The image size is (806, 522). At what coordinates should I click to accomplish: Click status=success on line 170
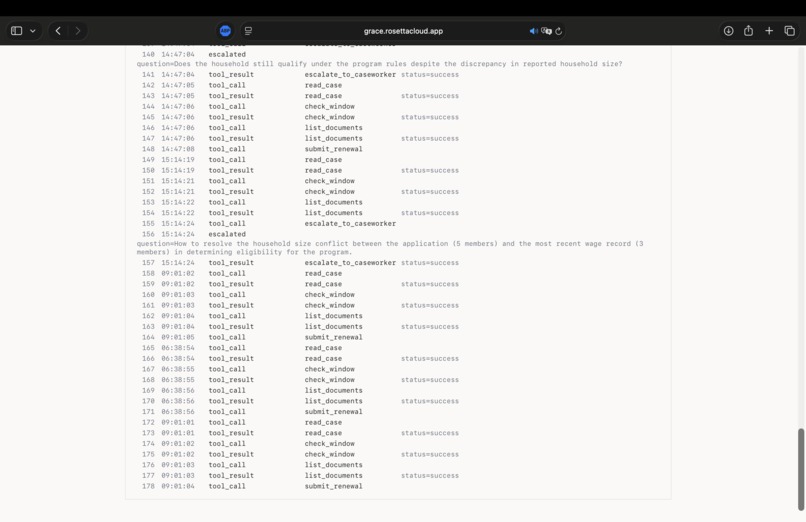point(430,401)
